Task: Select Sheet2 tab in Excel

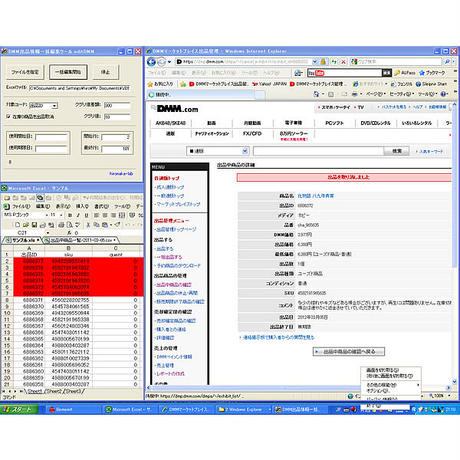Action: click(54, 391)
